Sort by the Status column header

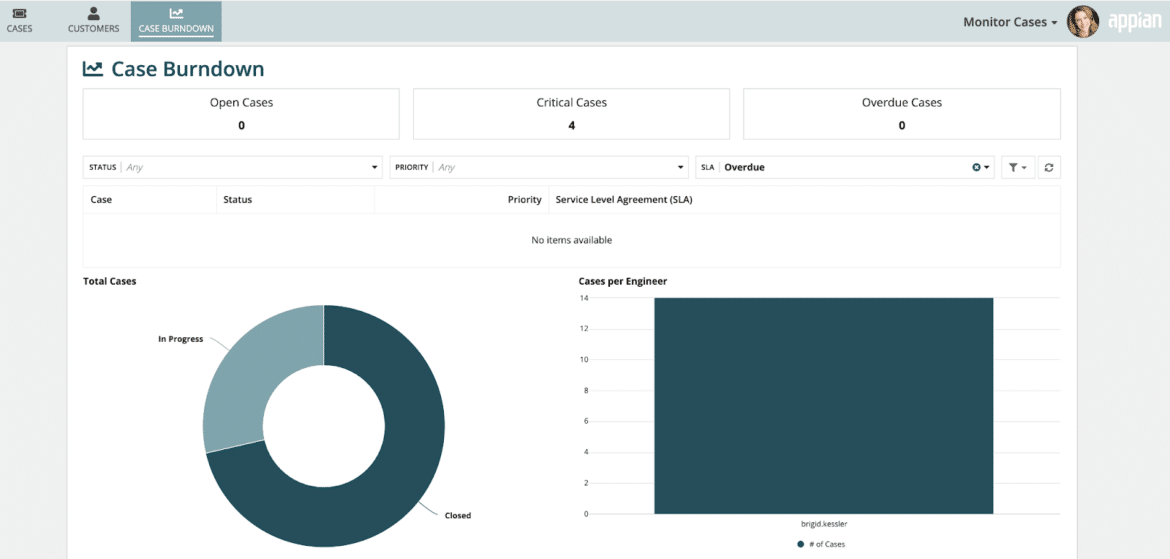[237, 200]
